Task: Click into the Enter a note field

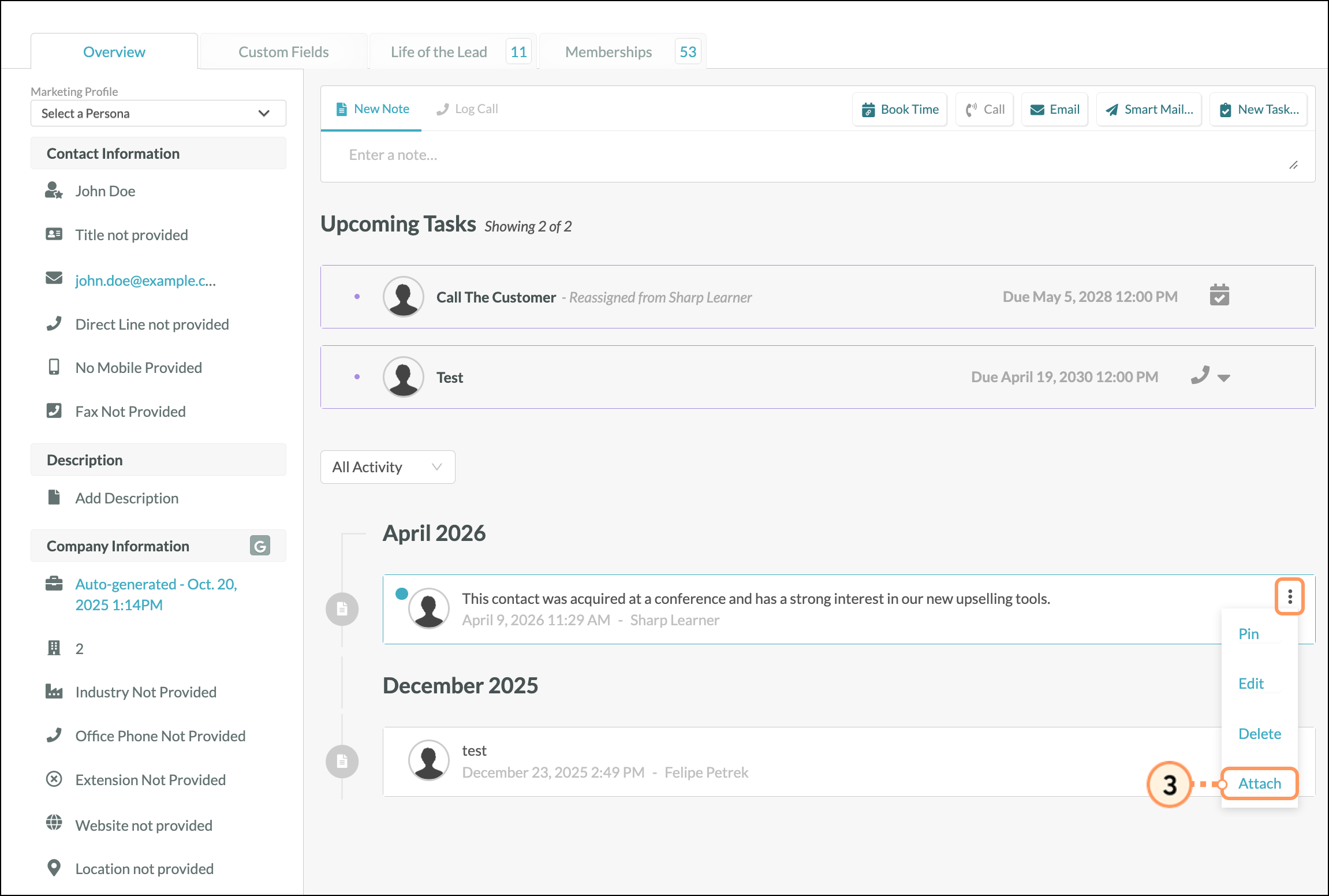Action: [808, 155]
